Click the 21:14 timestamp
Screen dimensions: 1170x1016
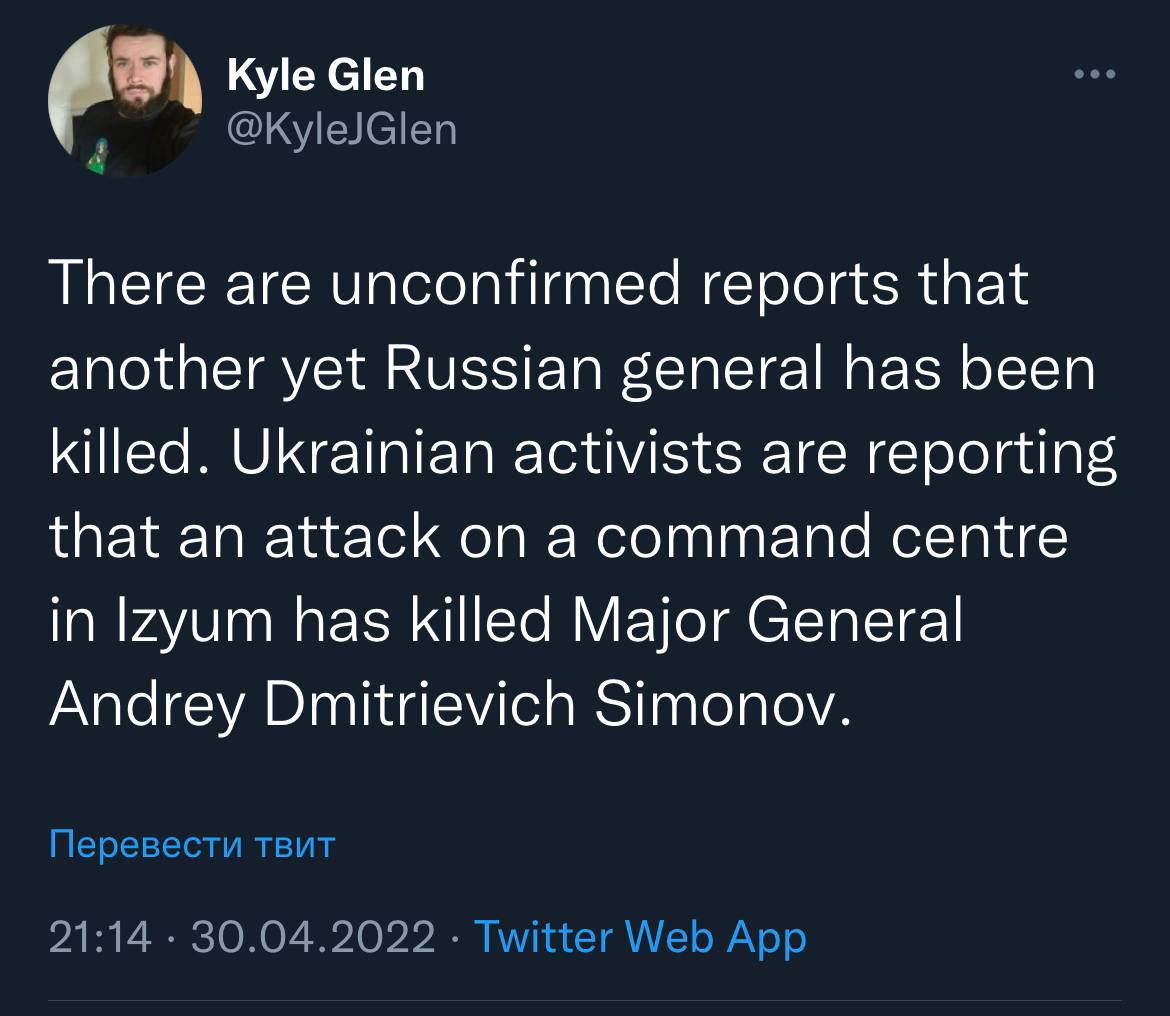tap(100, 937)
